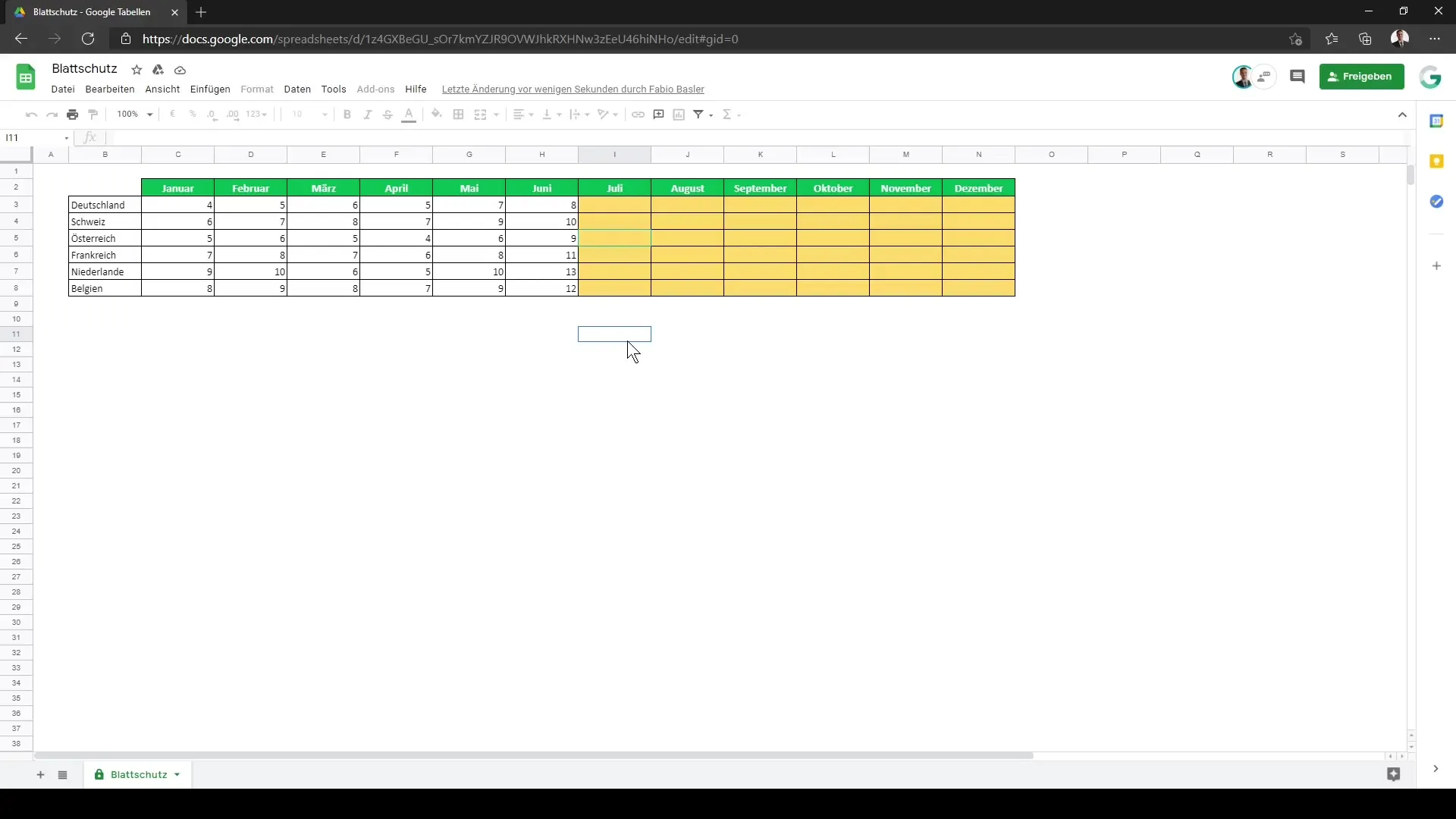Open horizontal align dropdown
1456x819 pixels.
click(523, 115)
